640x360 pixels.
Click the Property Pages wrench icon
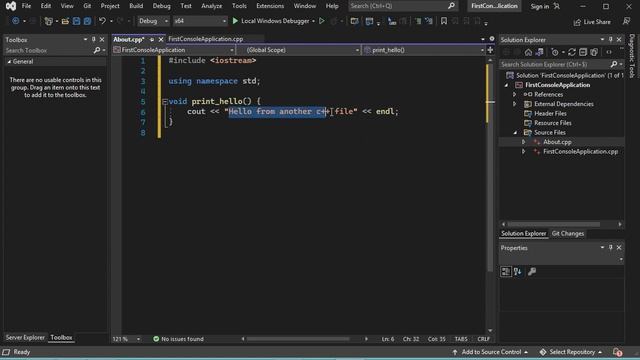[532, 271]
